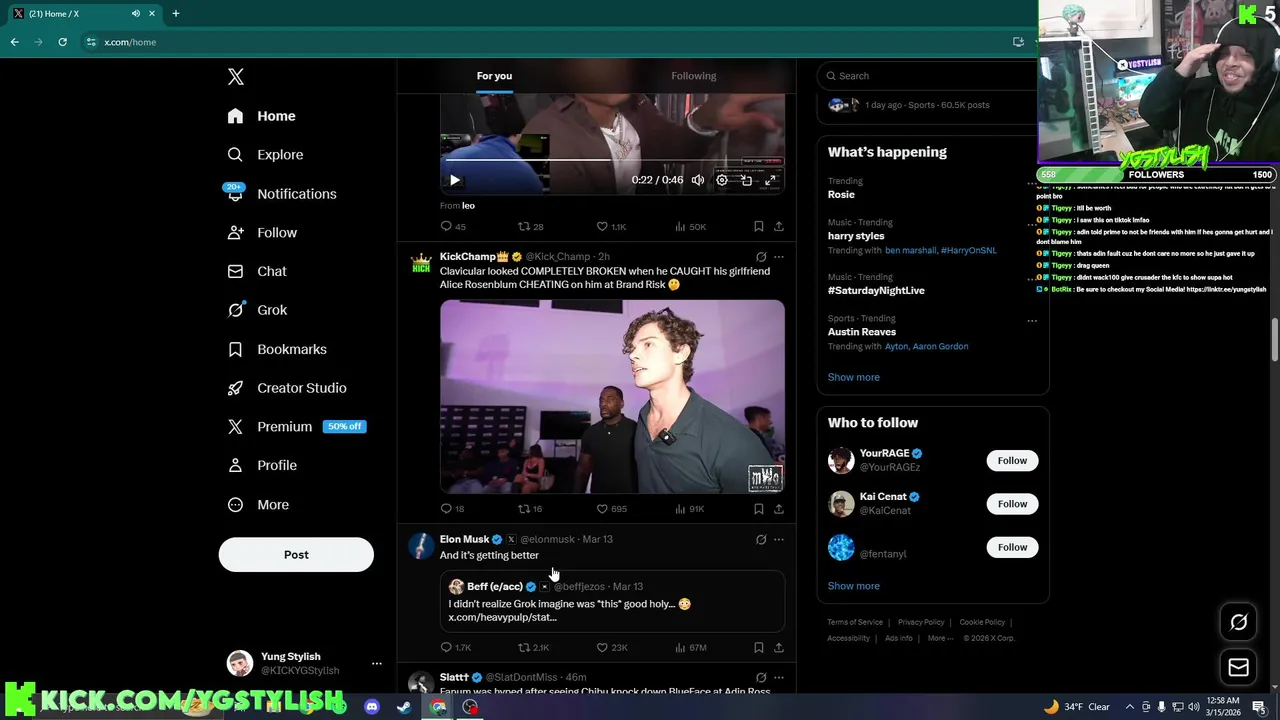Enter video fullscreen mode
The width and height of the screenshot is (1280, 720).
[x=770, y=180]
